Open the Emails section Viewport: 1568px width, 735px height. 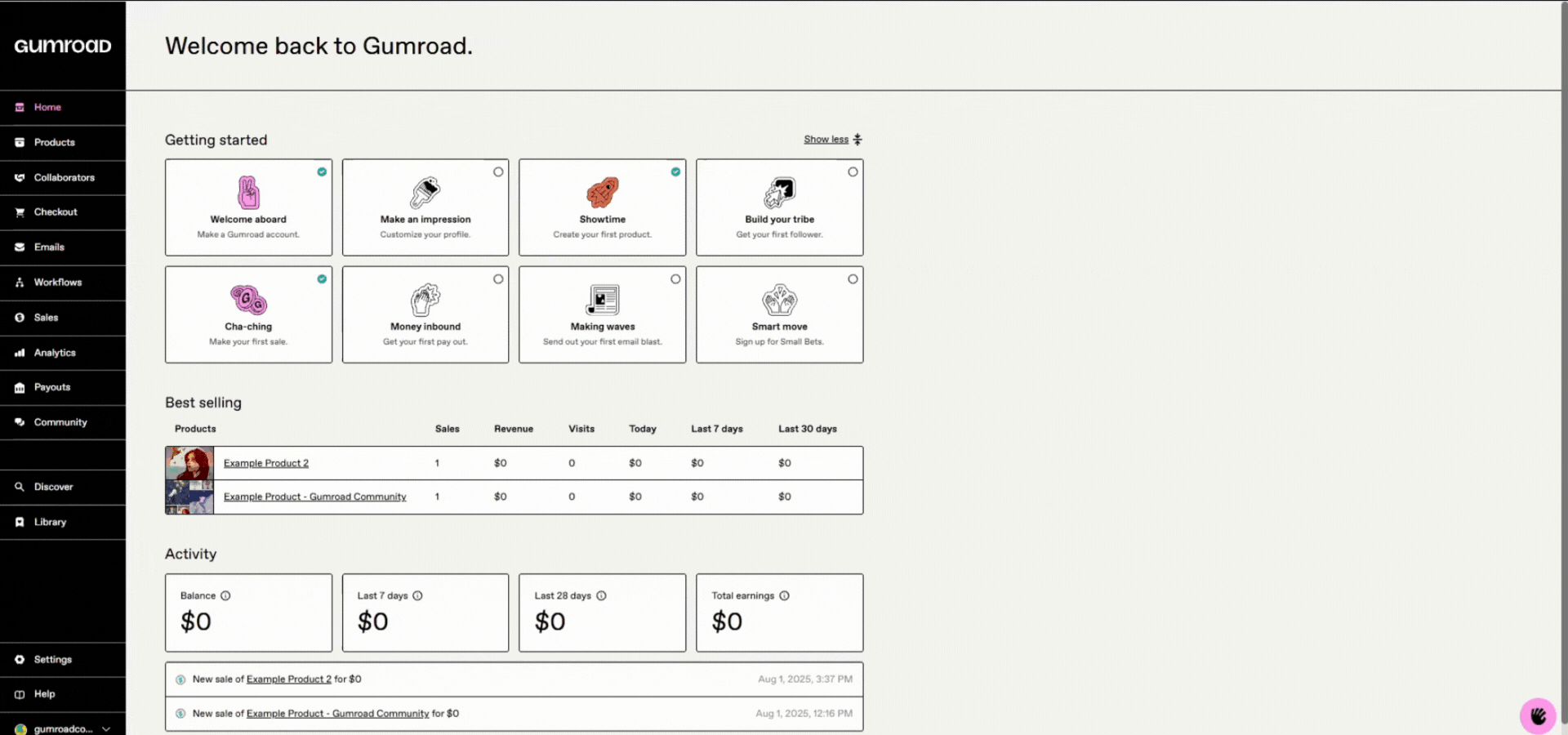(63, 247)
